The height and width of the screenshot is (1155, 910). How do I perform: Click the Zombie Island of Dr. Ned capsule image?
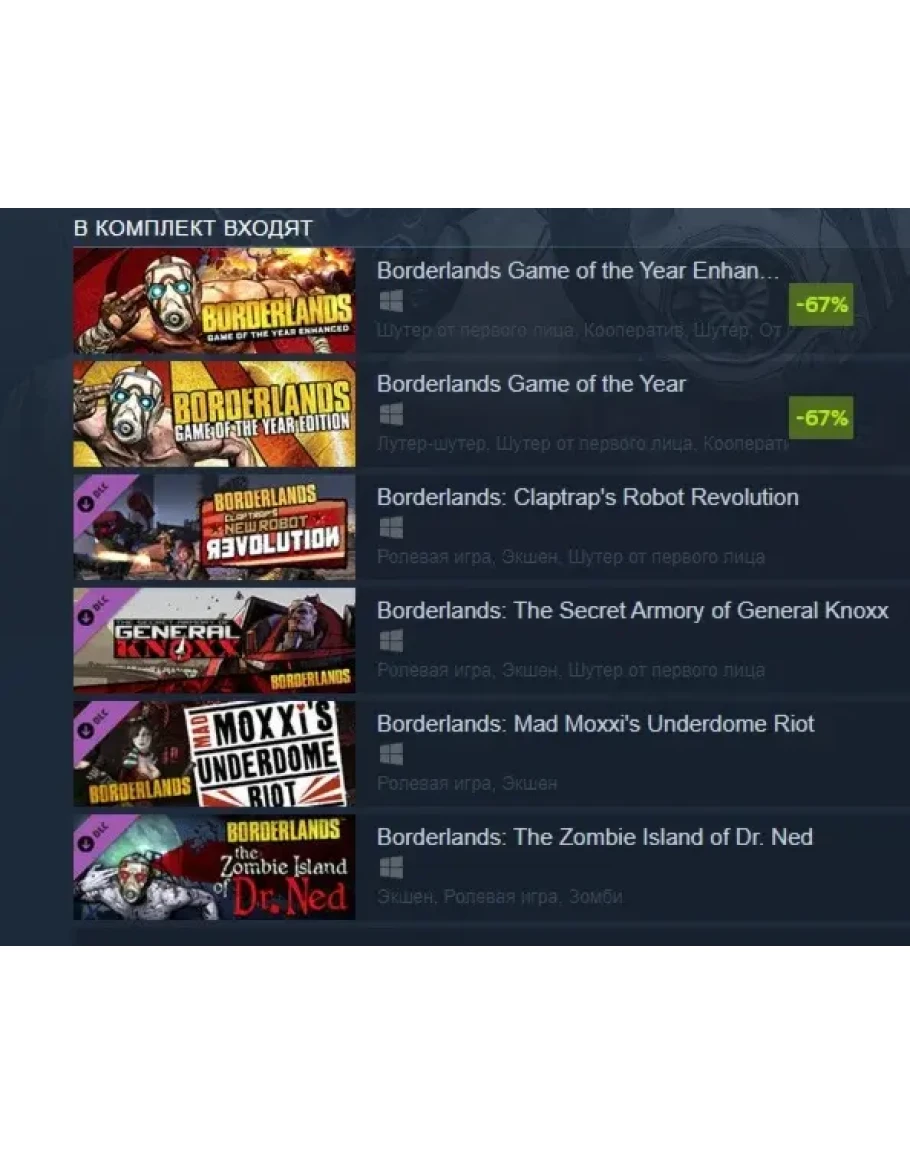[214, 867]
